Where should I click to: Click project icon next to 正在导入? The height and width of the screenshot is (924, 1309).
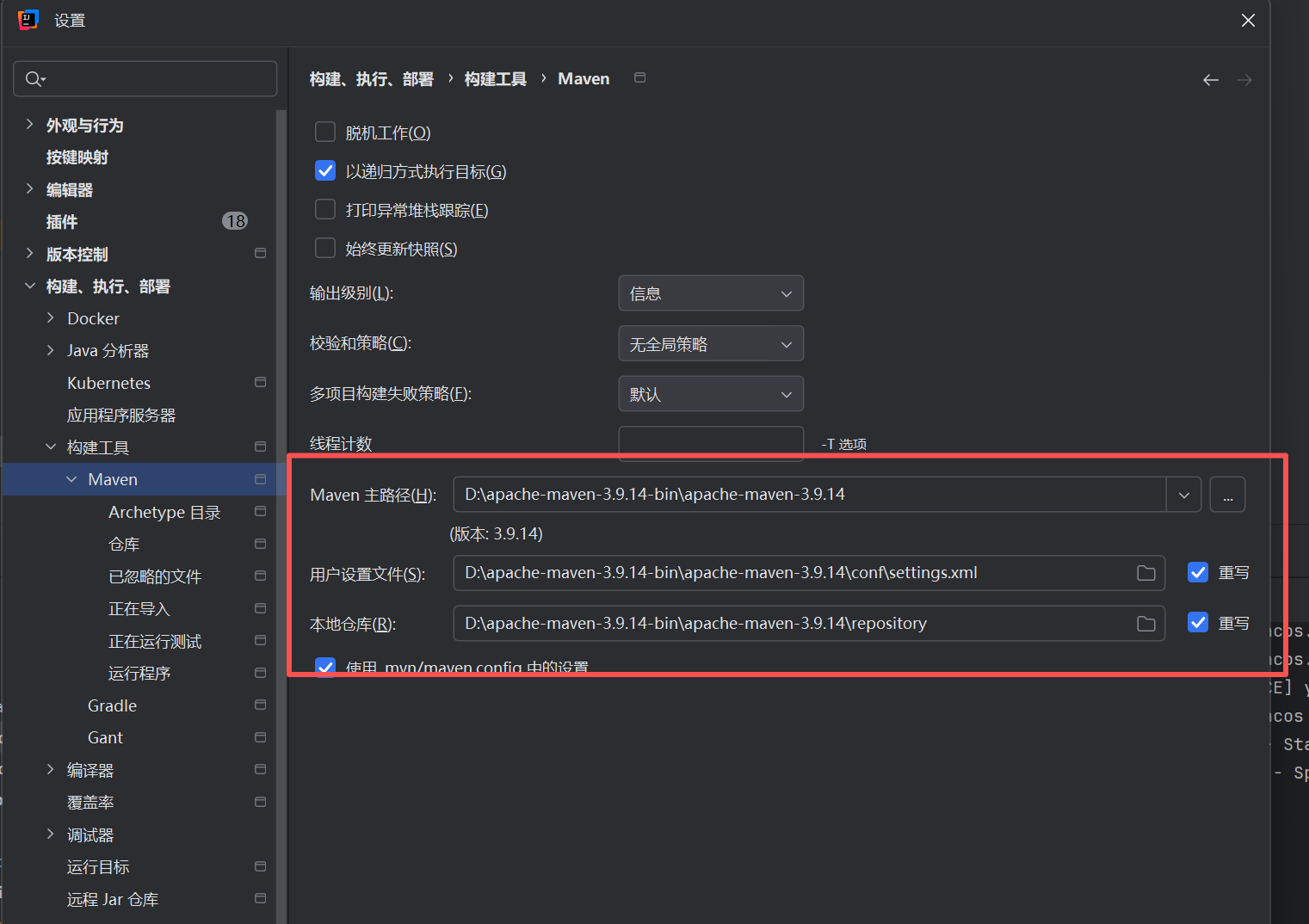coord(260,608)
